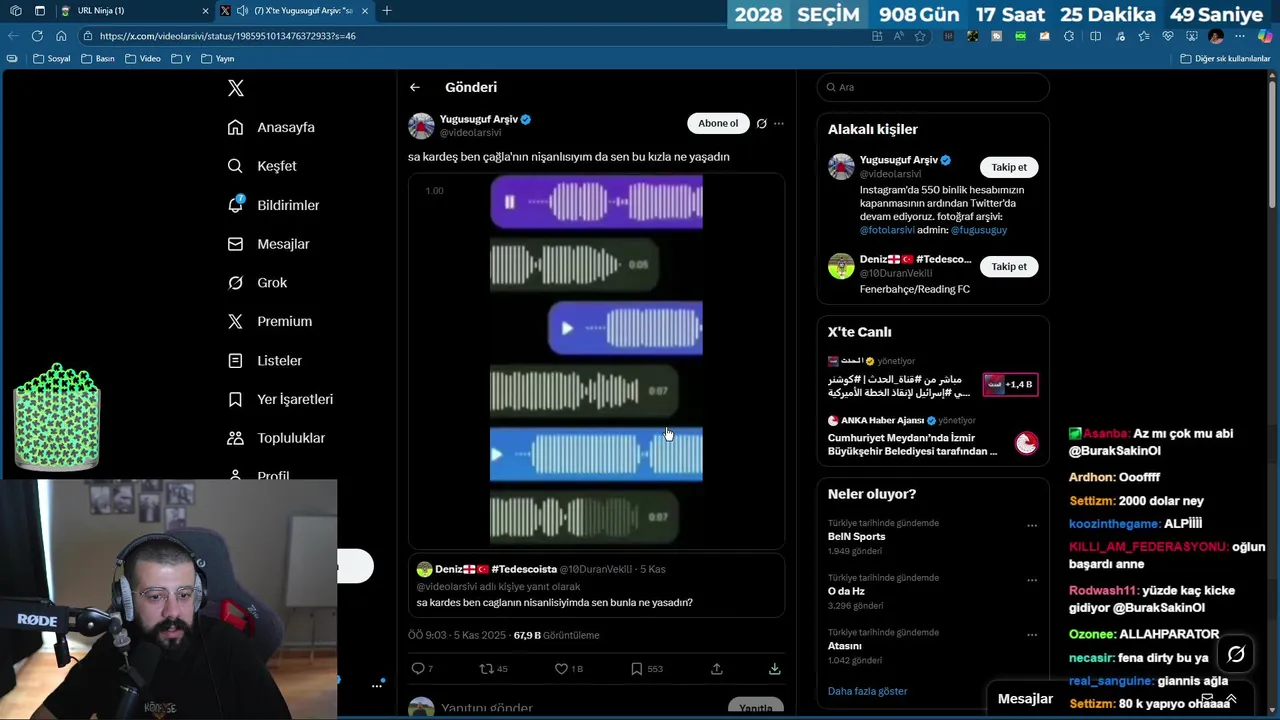Click the Grok icon beside Abone ol

point(761,124)
